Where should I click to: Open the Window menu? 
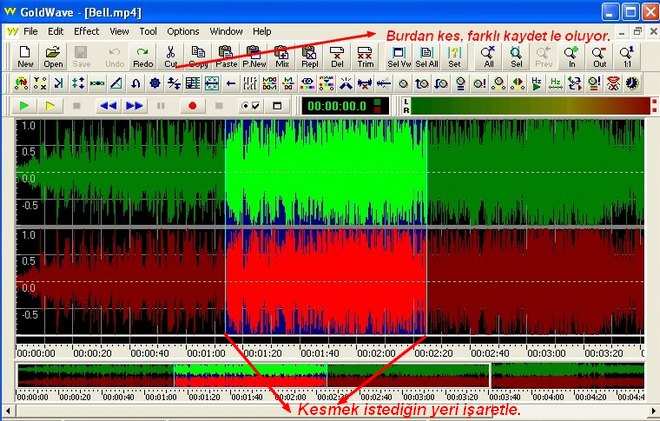(226, 32)
